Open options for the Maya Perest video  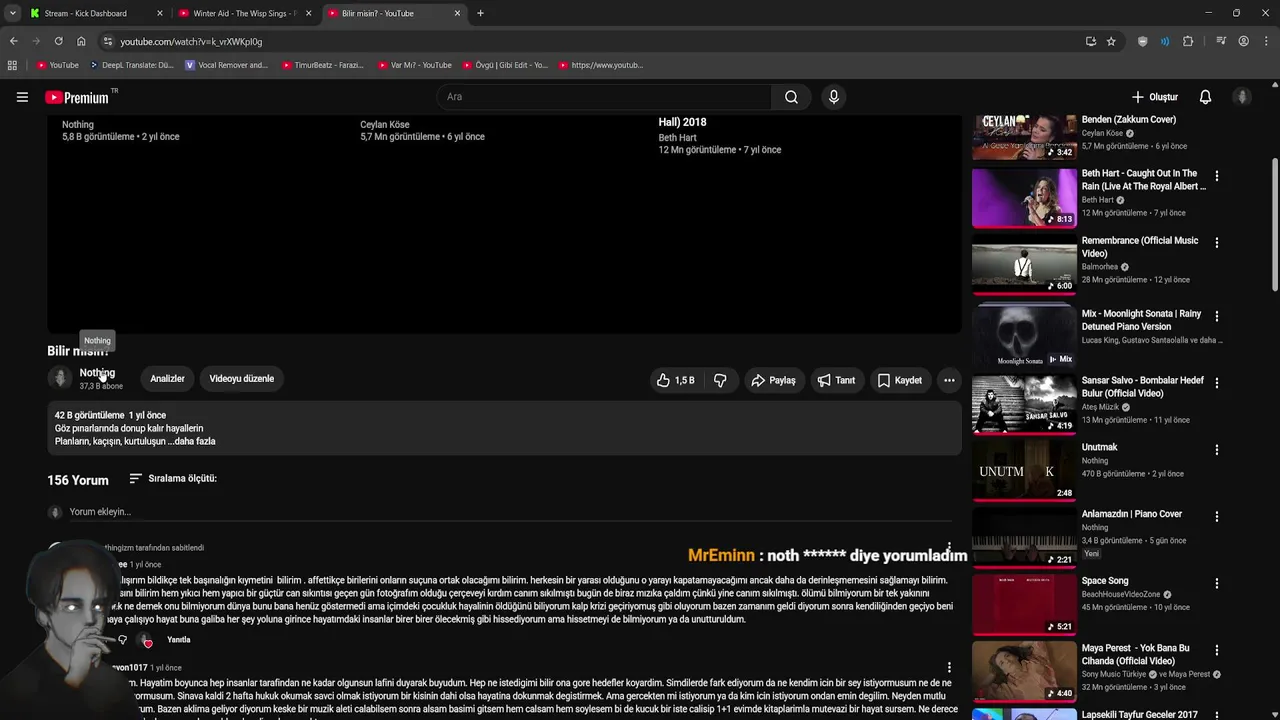click(1217, 651)
